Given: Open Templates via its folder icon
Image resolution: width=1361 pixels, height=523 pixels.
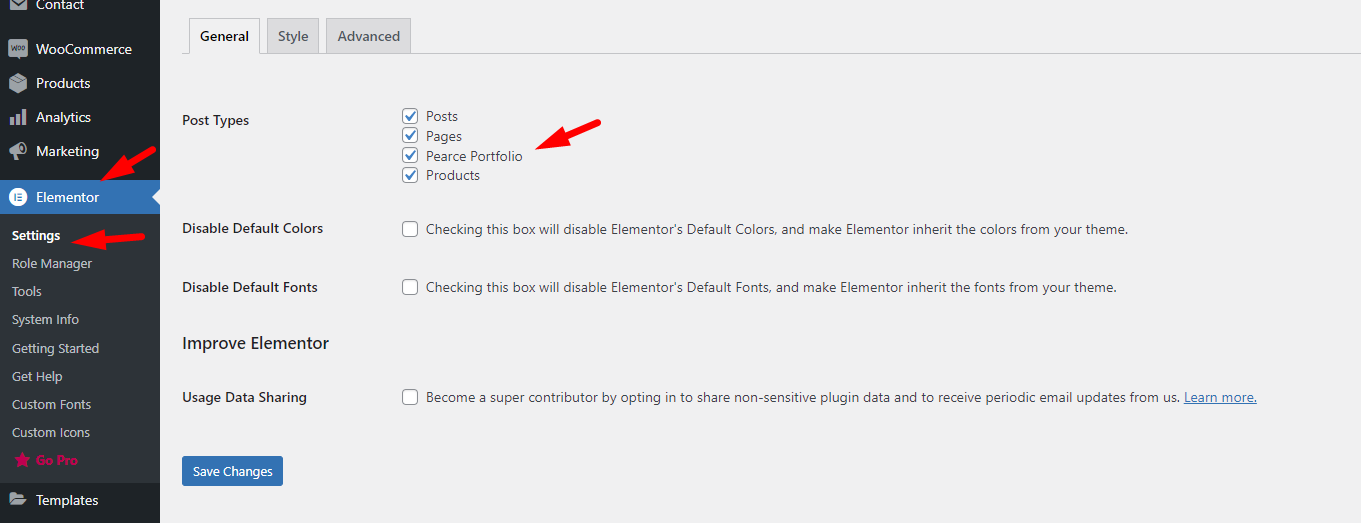Looking at the screenshot, I should coord(18,500).
